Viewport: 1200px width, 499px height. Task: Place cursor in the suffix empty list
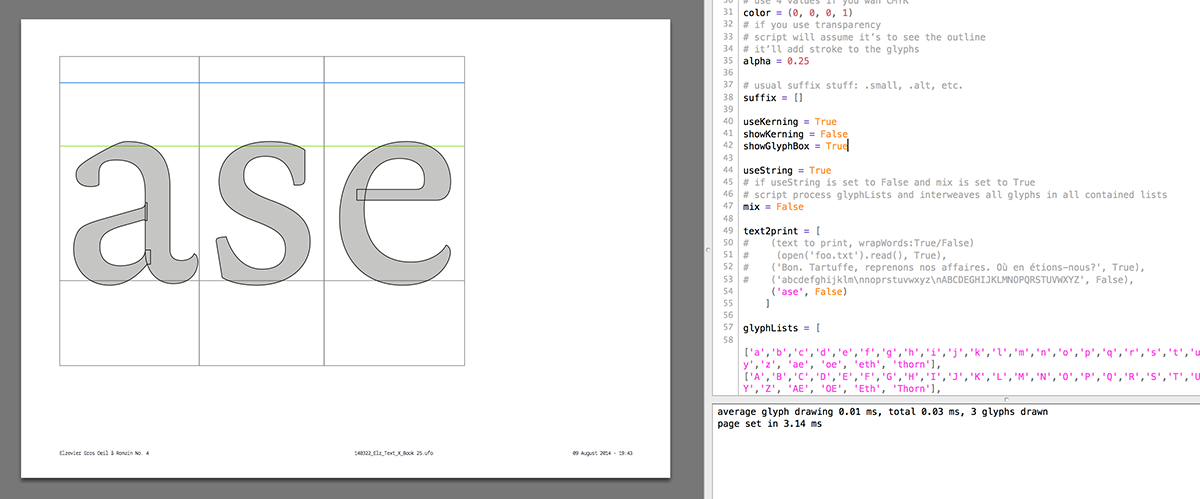pyautogui.click(x=800, y=98)
